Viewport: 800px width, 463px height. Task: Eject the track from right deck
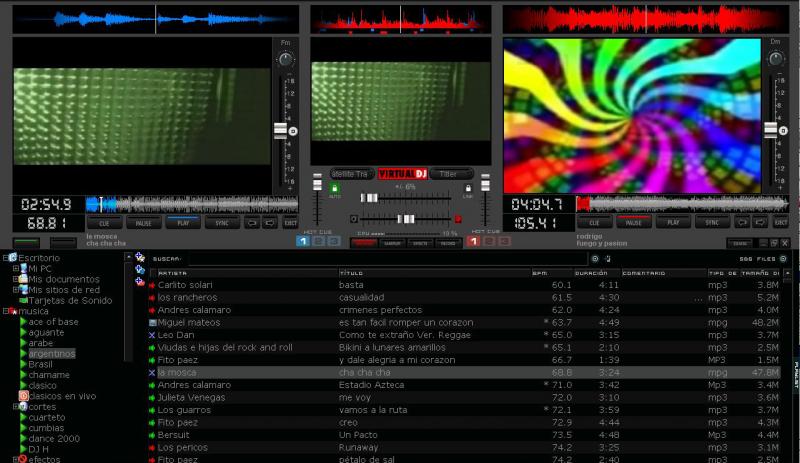click(781, 223)
